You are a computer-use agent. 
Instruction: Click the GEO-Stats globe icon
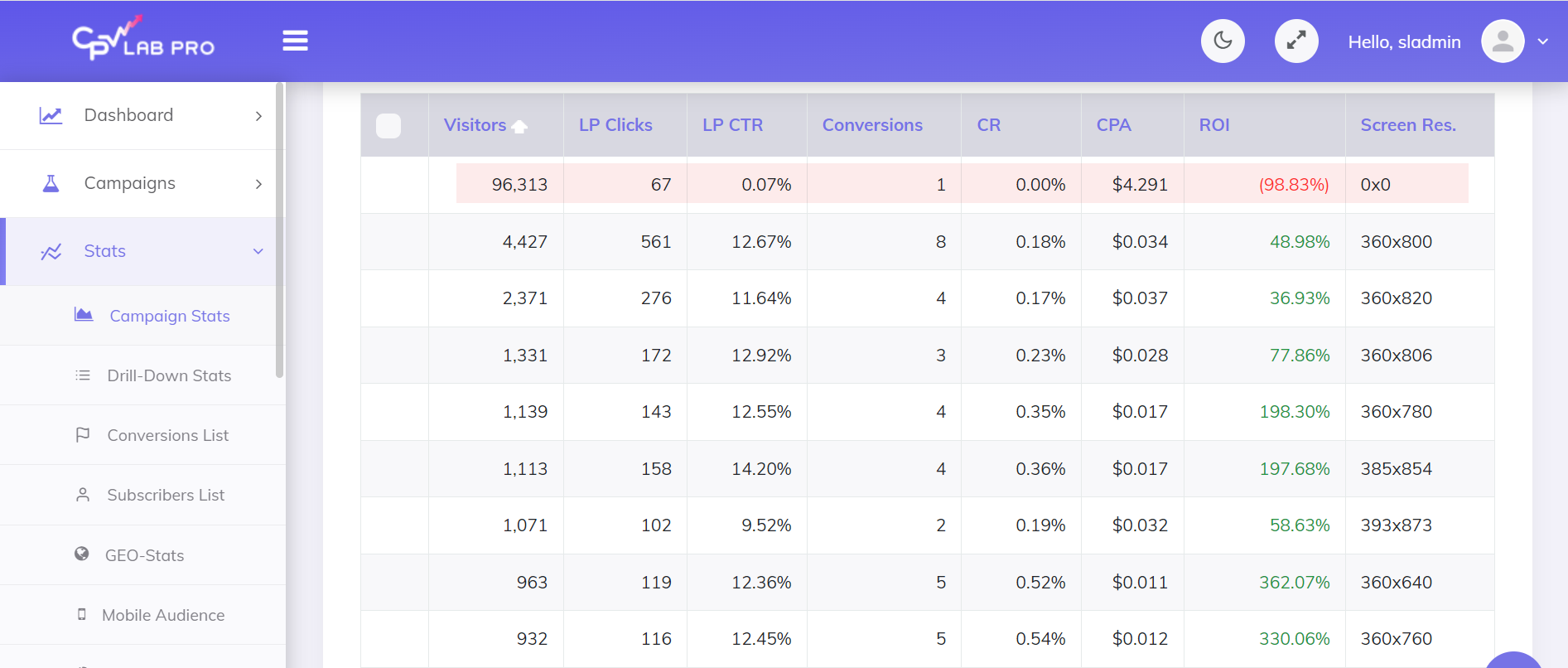pyautogui.click(x=81, y=554)
